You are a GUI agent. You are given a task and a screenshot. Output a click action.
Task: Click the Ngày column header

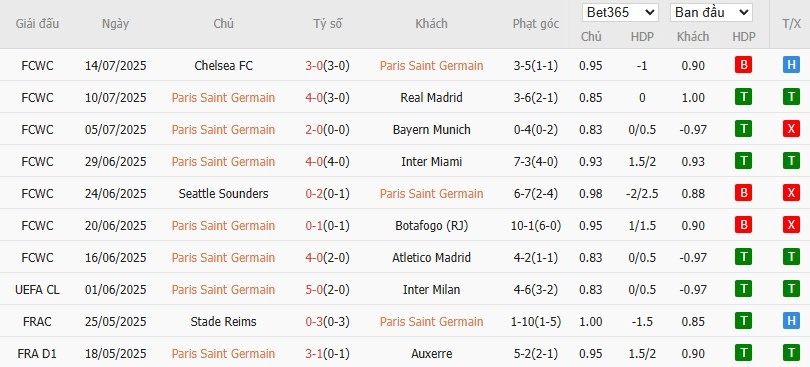115,24
